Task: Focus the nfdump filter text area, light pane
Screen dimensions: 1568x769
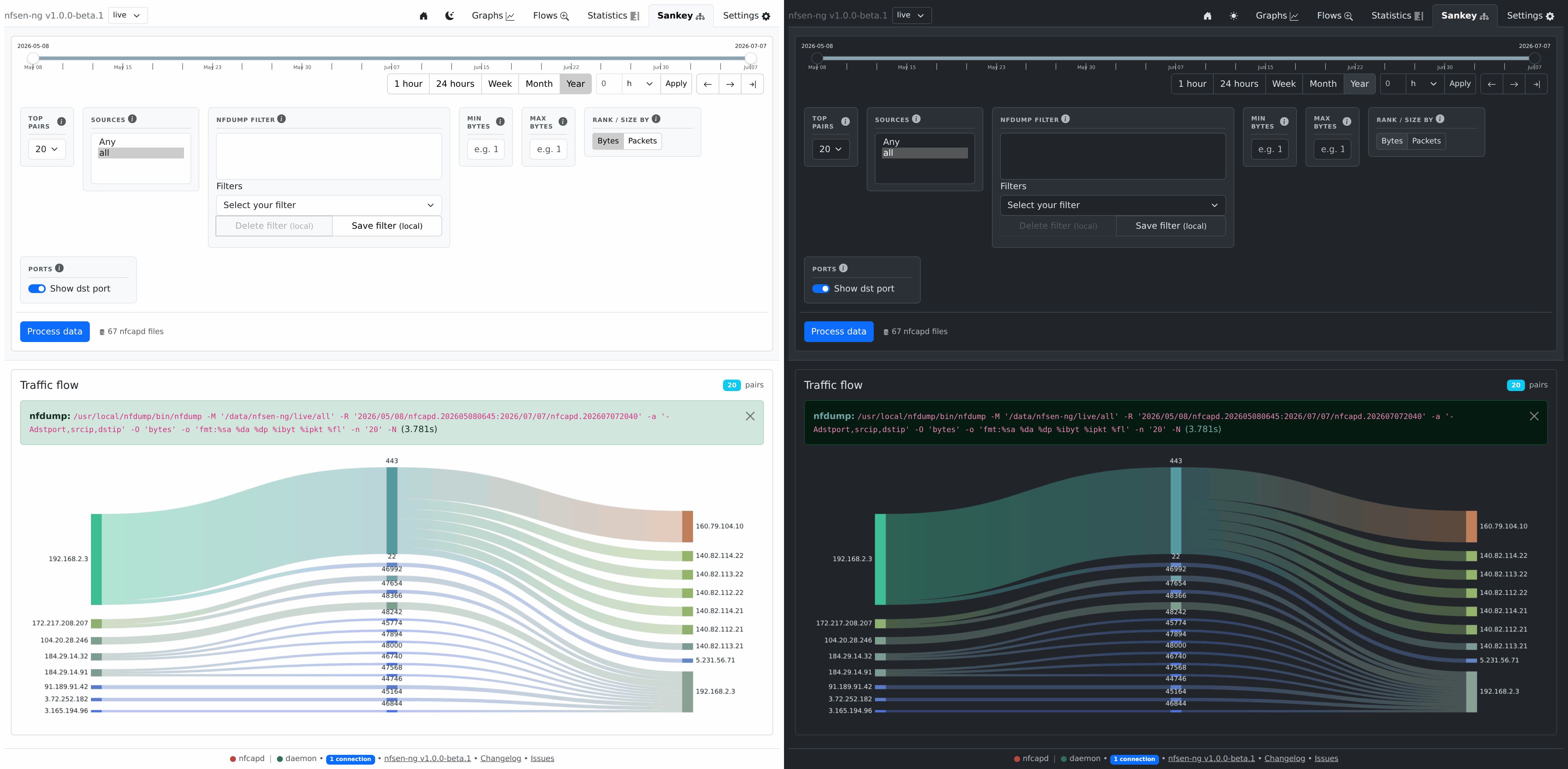Action: coord(329,156)
